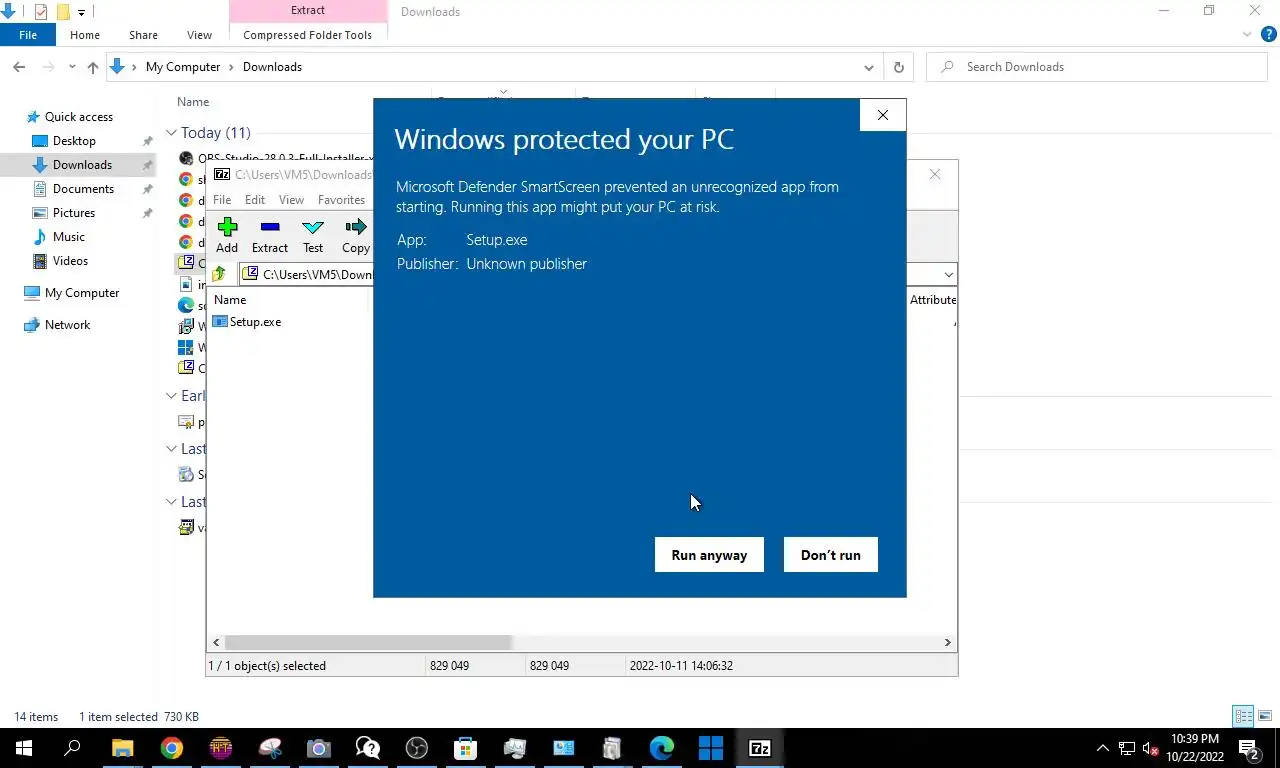This screenshot has height=768, width=1280.
Task: Refresh the Downloads folder
Action: click(x=898, y=67)
